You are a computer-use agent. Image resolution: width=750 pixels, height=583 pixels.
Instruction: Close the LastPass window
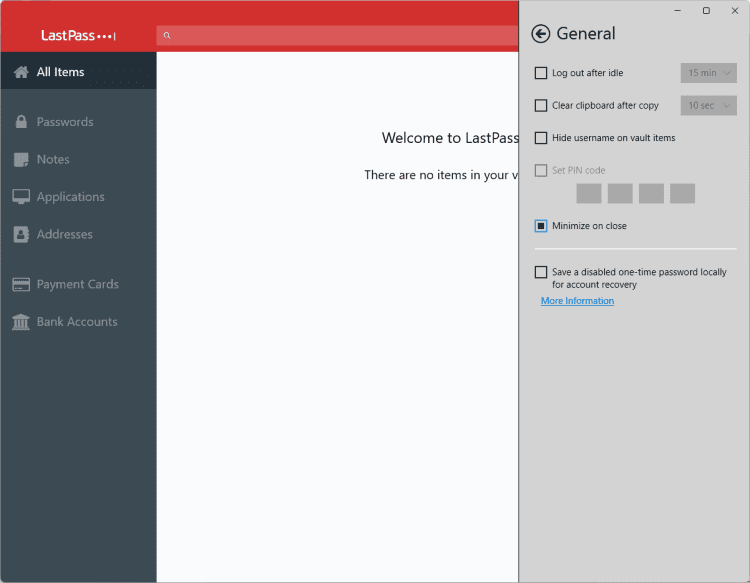tap(735, 11)
